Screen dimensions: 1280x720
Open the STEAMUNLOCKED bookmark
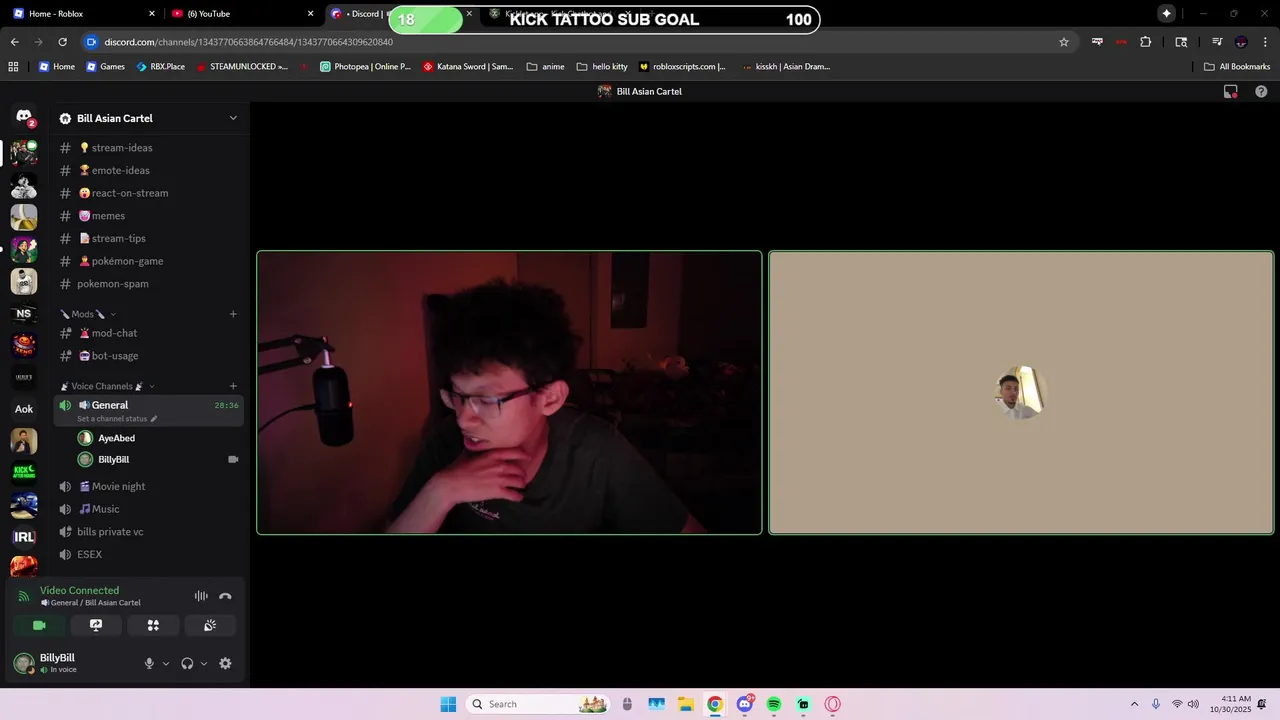(x=242, y=67)
